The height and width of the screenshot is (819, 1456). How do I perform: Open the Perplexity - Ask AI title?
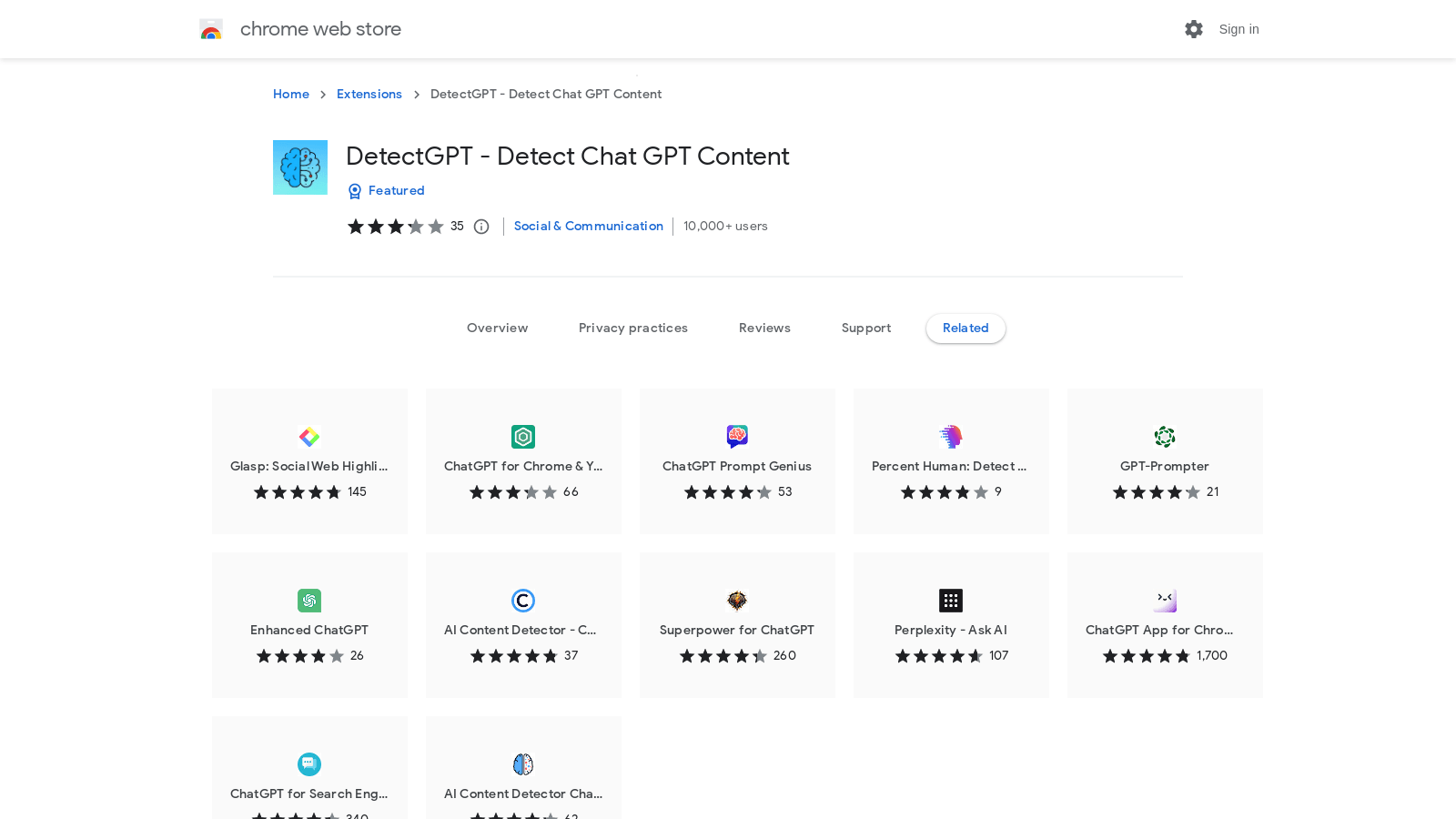point(951,631)
